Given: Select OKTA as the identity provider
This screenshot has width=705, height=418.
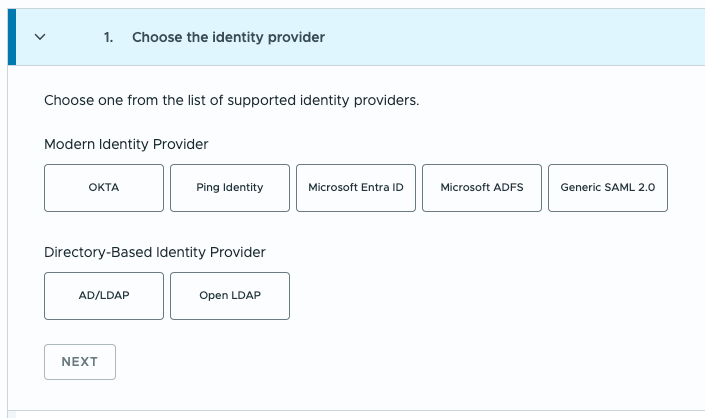Looking at the screenshot, I should coord(104,188).
